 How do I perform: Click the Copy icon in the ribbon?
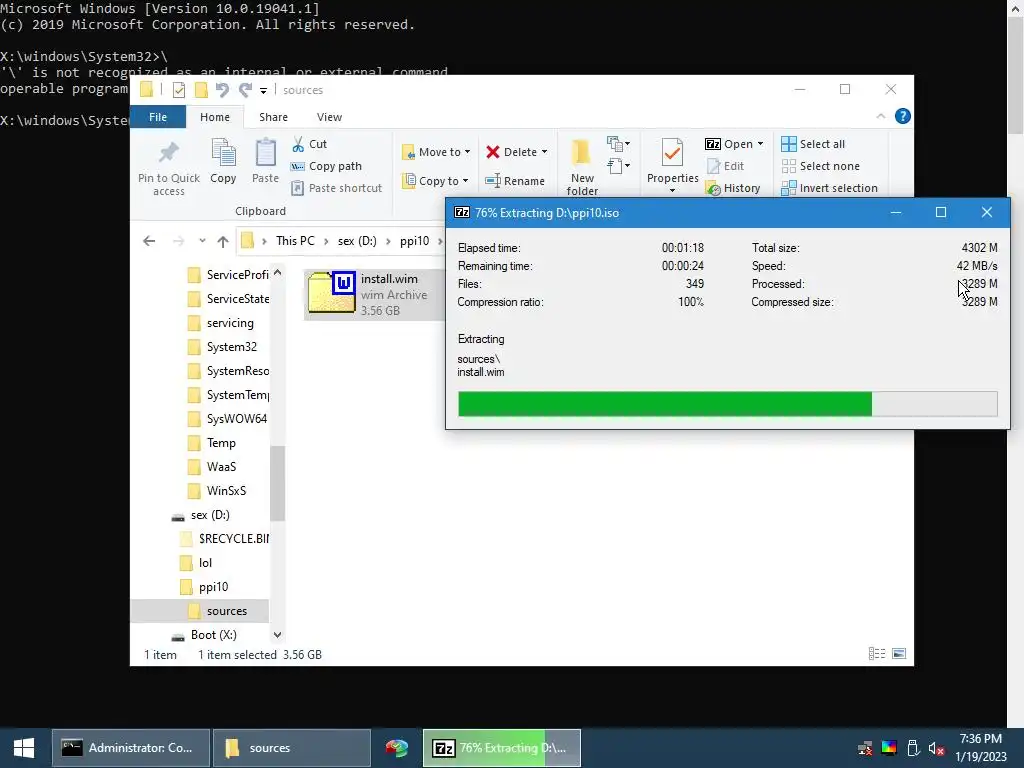click(x=223, y=153)
